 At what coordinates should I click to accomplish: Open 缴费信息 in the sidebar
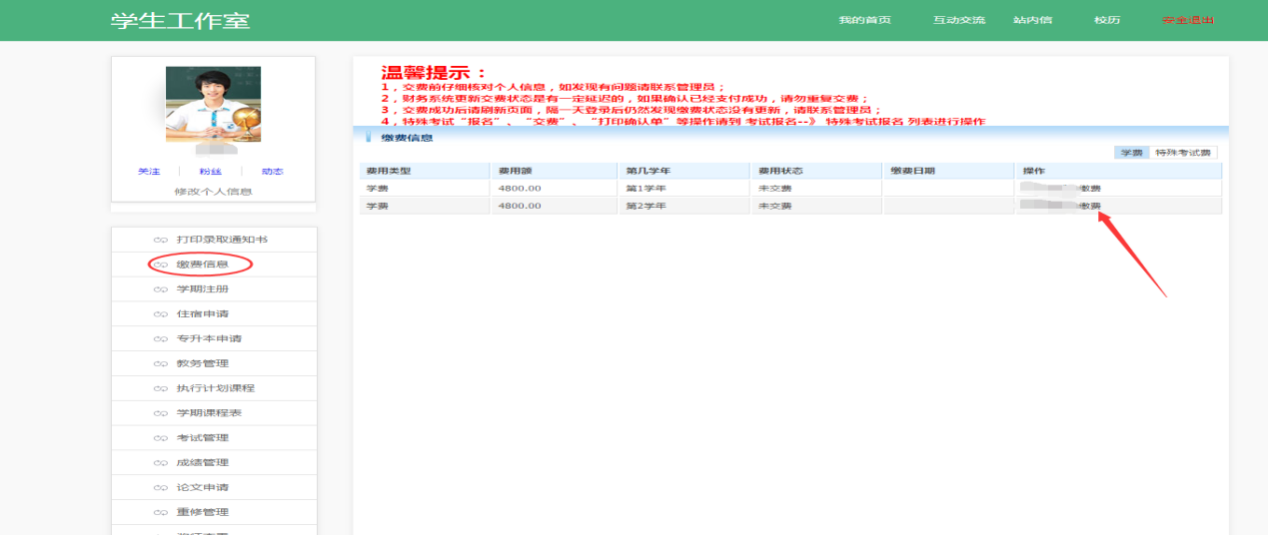coord(203,265)
